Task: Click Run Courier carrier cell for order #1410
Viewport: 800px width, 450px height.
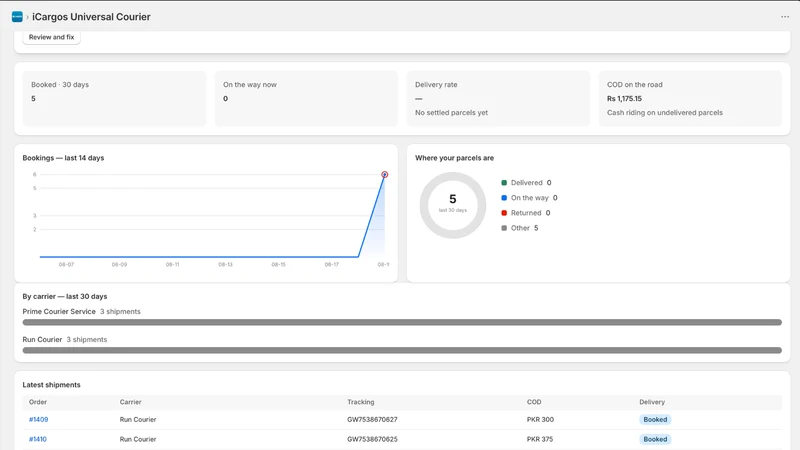Action: pos(138,439)
